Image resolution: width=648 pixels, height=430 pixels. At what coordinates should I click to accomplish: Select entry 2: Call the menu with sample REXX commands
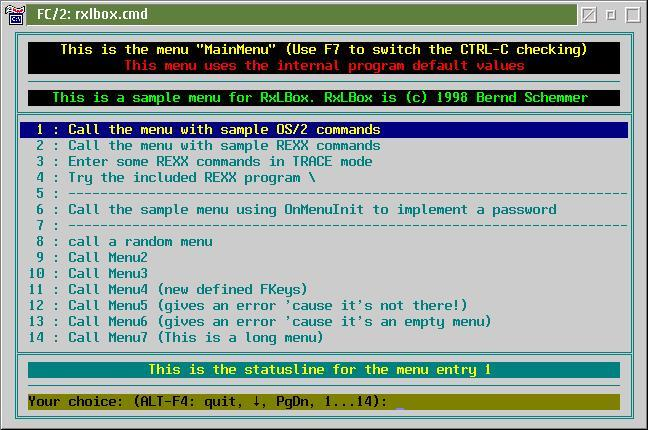(324, 146)
